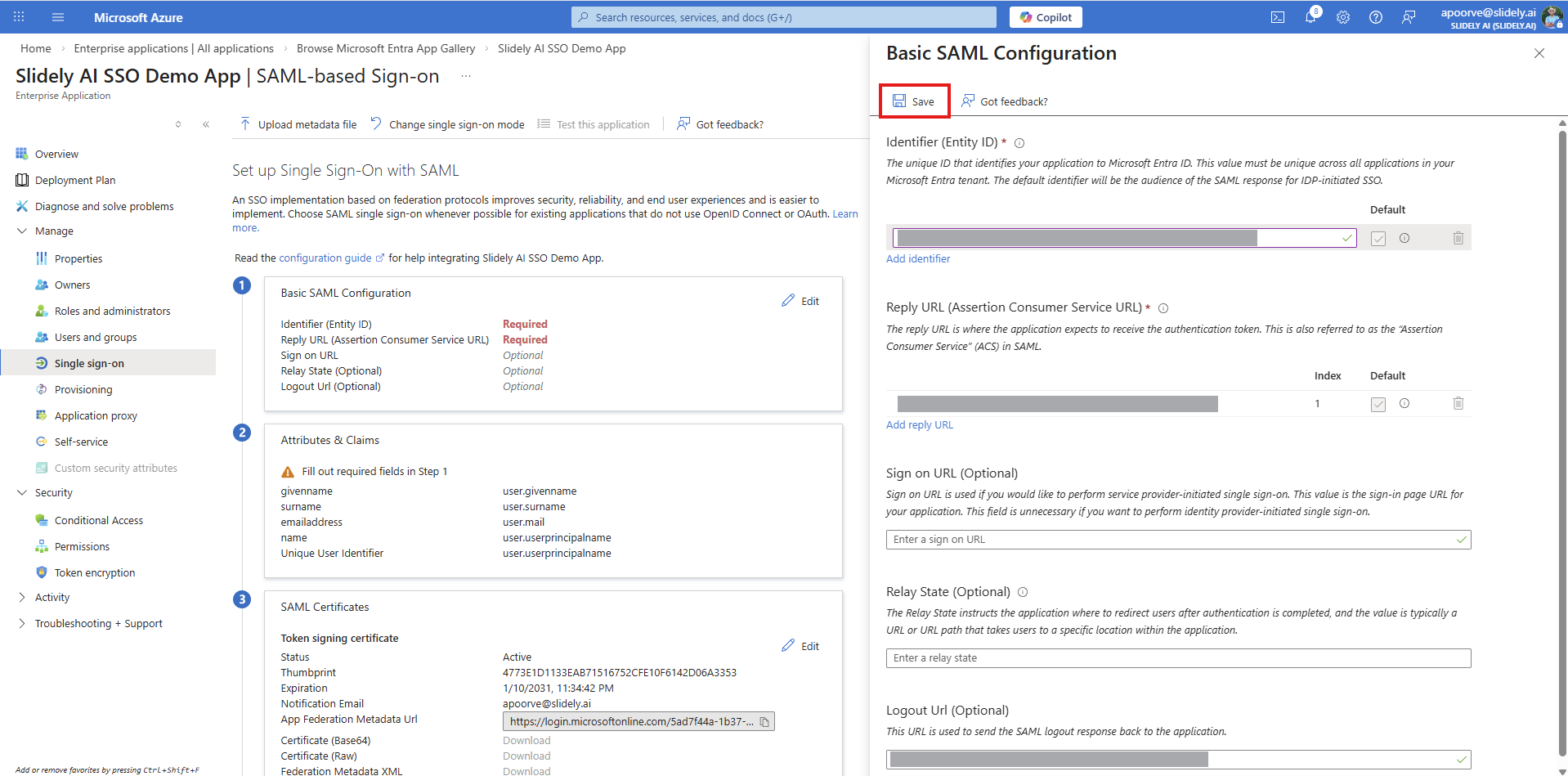
Task: Click Change single sign-on mode
Action: [x=447, y=124]
